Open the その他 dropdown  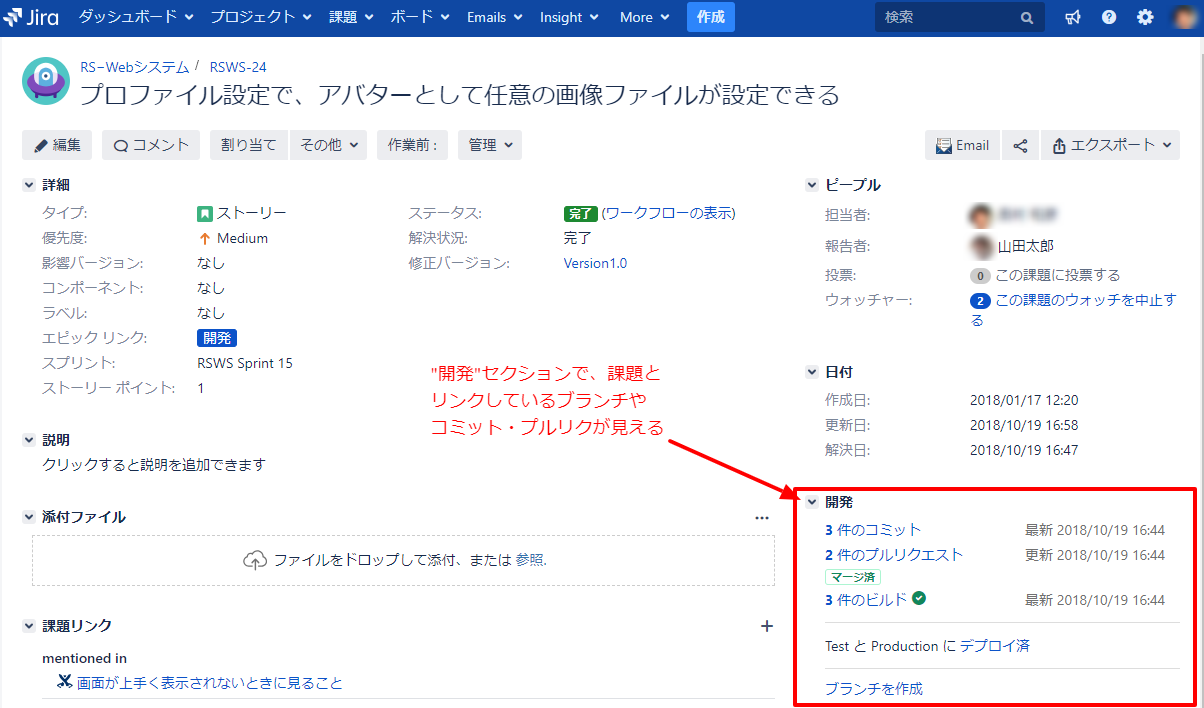click(x=328, y=145)
